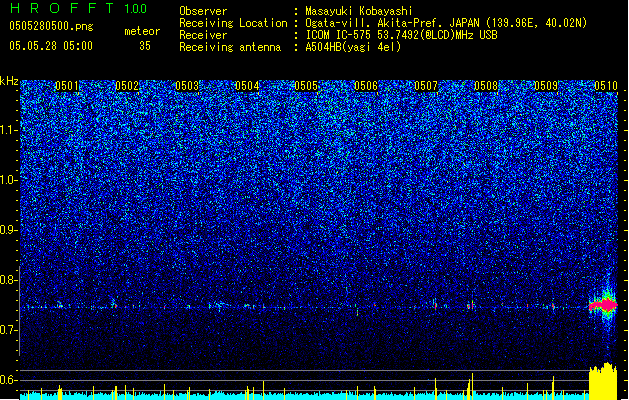629x400 pixels.
Task: Click the 0502 time marker
Action: tap(127, 86)
